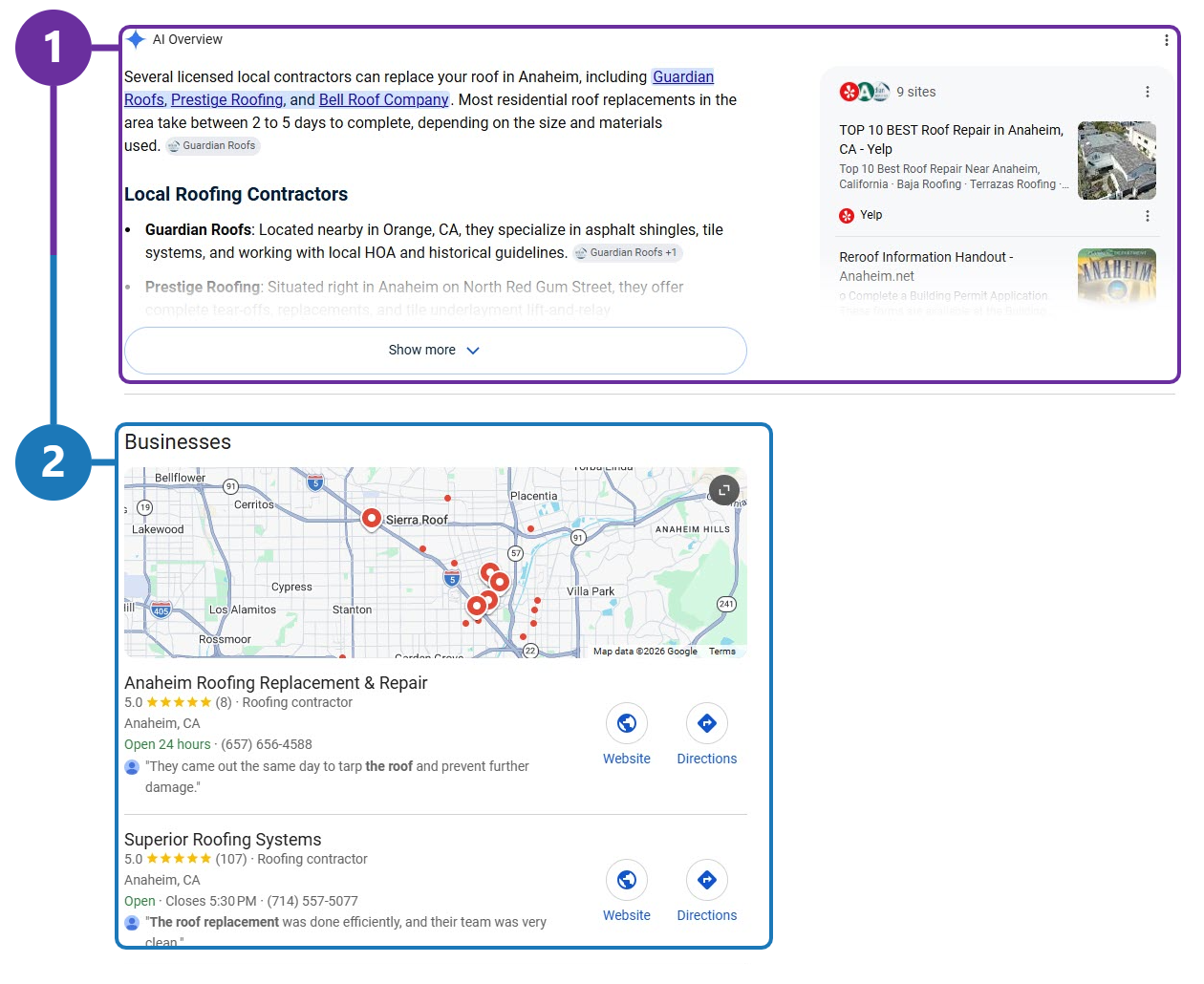The image size is (1204, 984).
Task: Click the Map data ©2026 Google text
Action: point(645,652)
